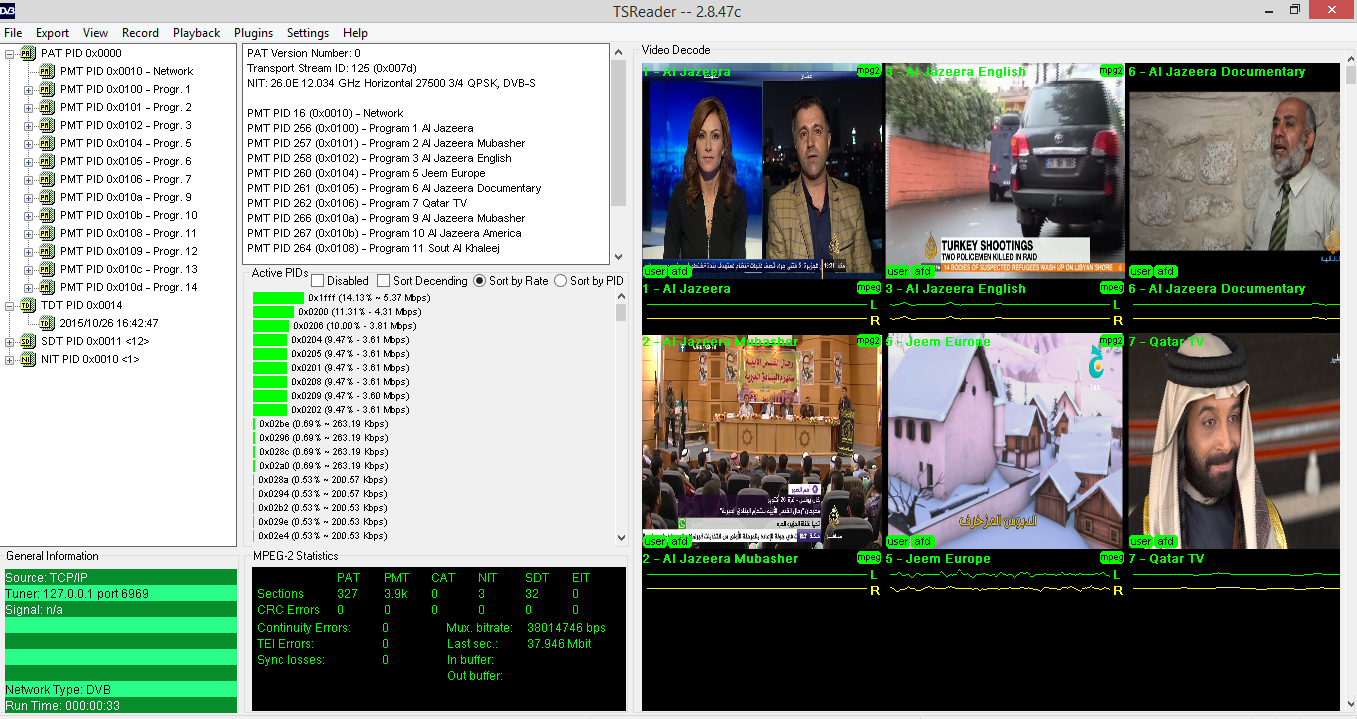Click the PAT info text scrollbar down arrow
The width and height of the screenshot is (1357, 719).
click(x=619, y=257)
